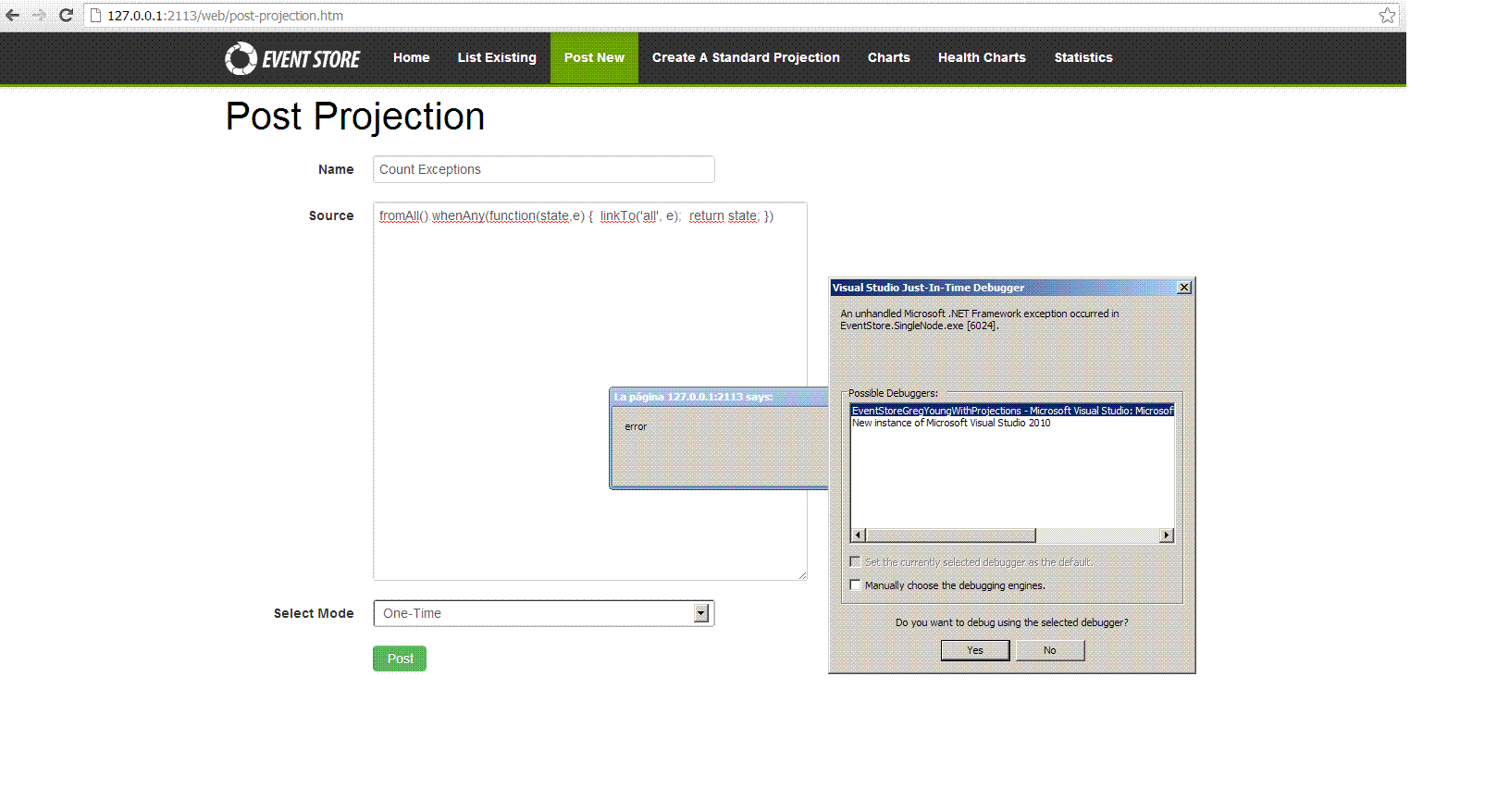
Task: Click the page alert title bar
Action: (719, 397)
